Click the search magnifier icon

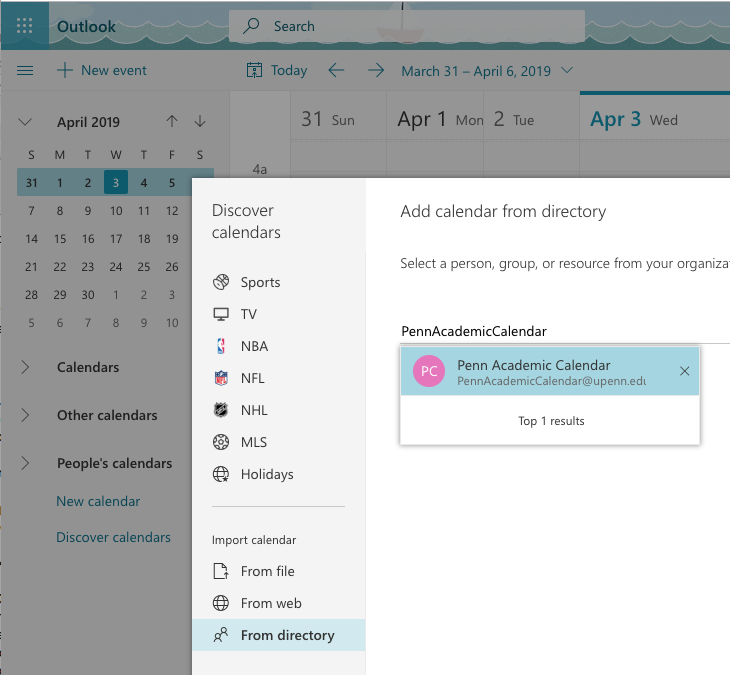(x=251, y=26)
